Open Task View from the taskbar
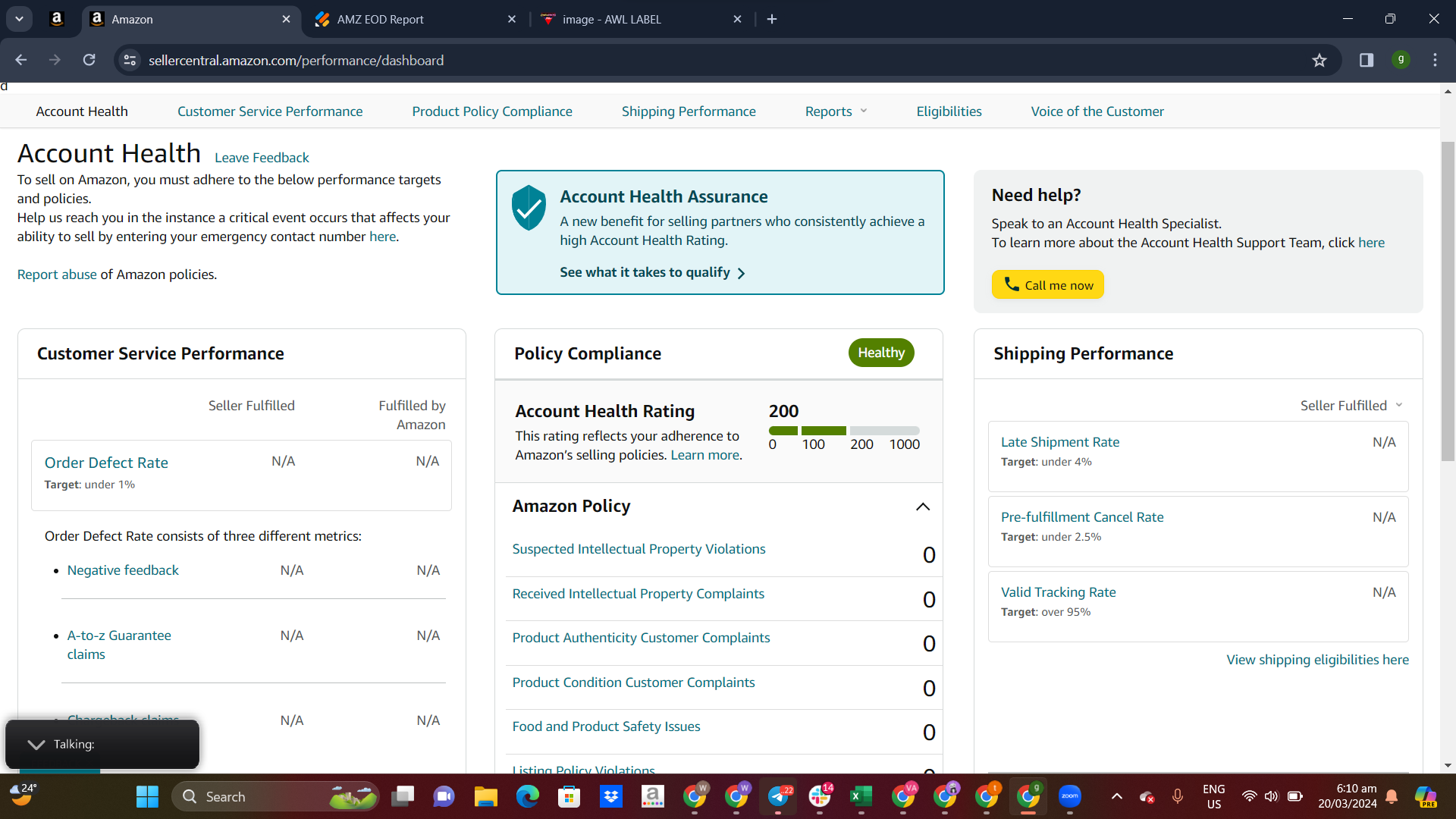Viewport: 1456px width, 819px height. click(403, 796)
